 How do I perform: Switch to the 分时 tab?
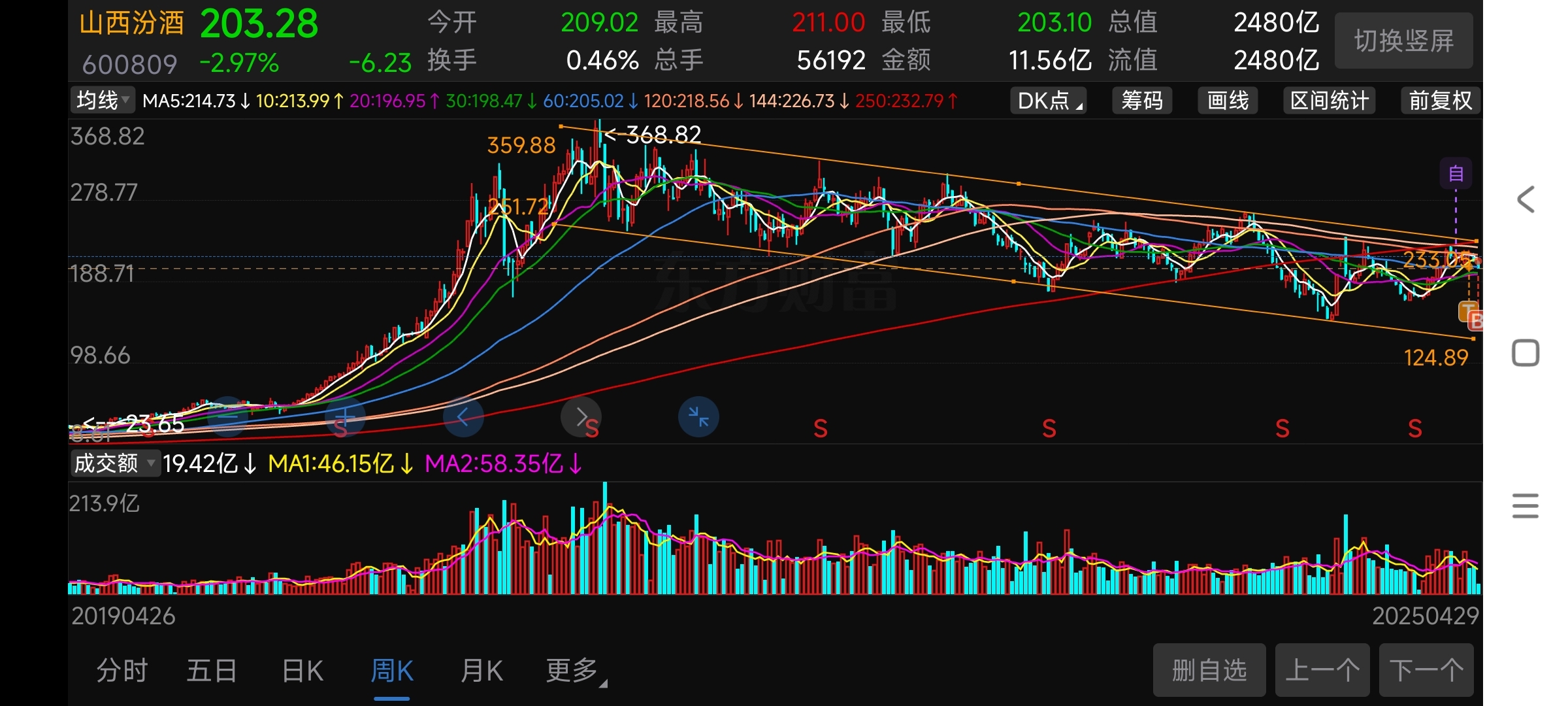pos(122,671)
